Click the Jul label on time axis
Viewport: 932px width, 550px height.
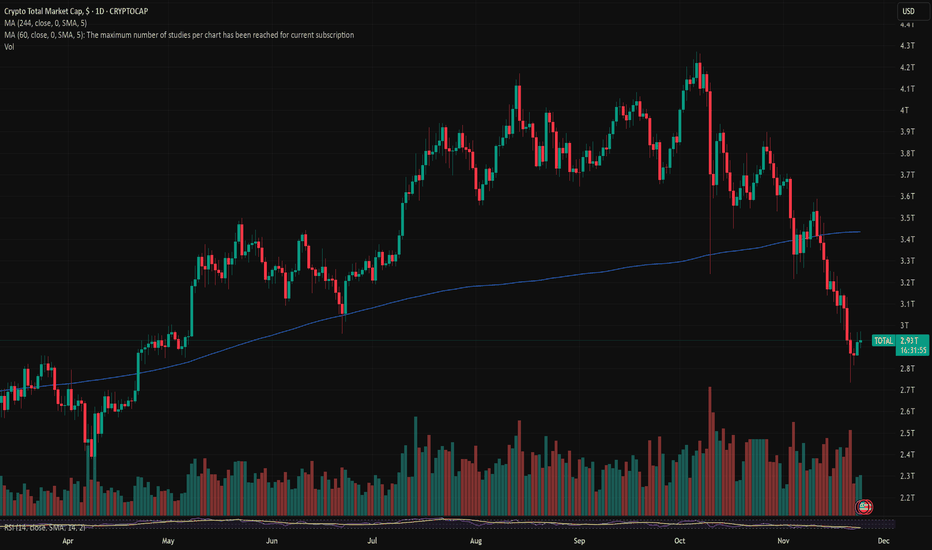(x=371, y=541)
